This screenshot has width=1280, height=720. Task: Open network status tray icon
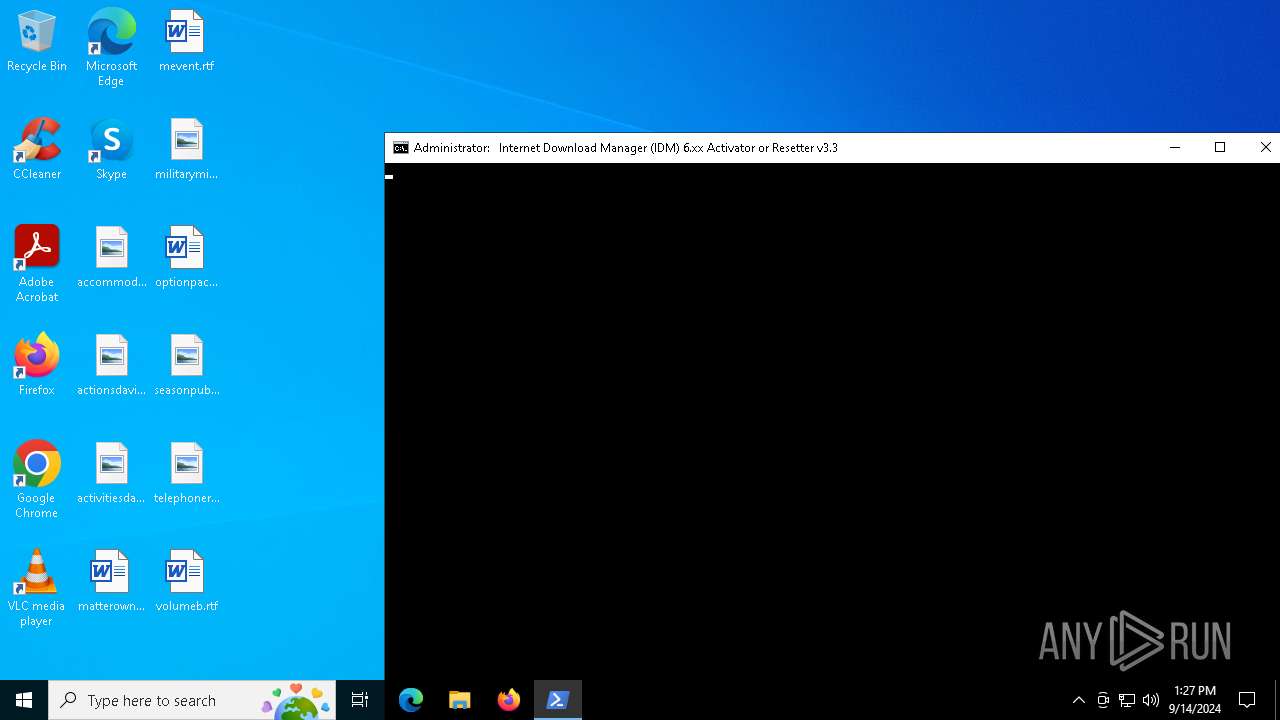[1127, 700]
